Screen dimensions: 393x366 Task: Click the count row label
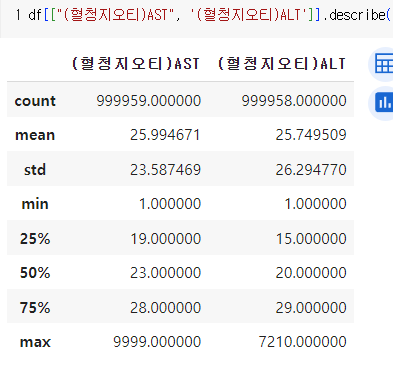35,101
